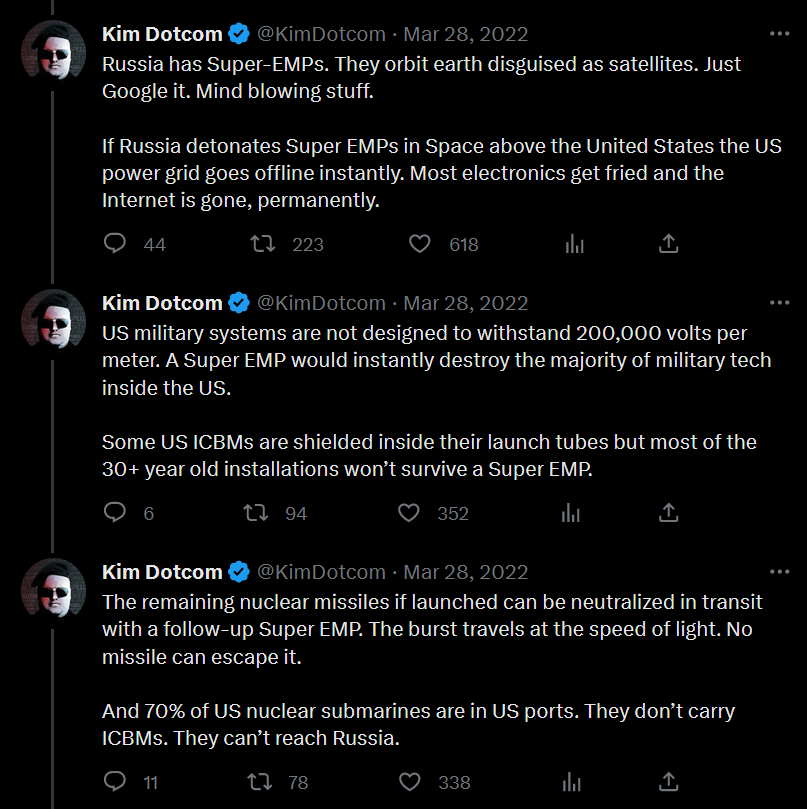Reply to the tweet with 11 replies
The image size is (807, 809).
pos(115,782)
